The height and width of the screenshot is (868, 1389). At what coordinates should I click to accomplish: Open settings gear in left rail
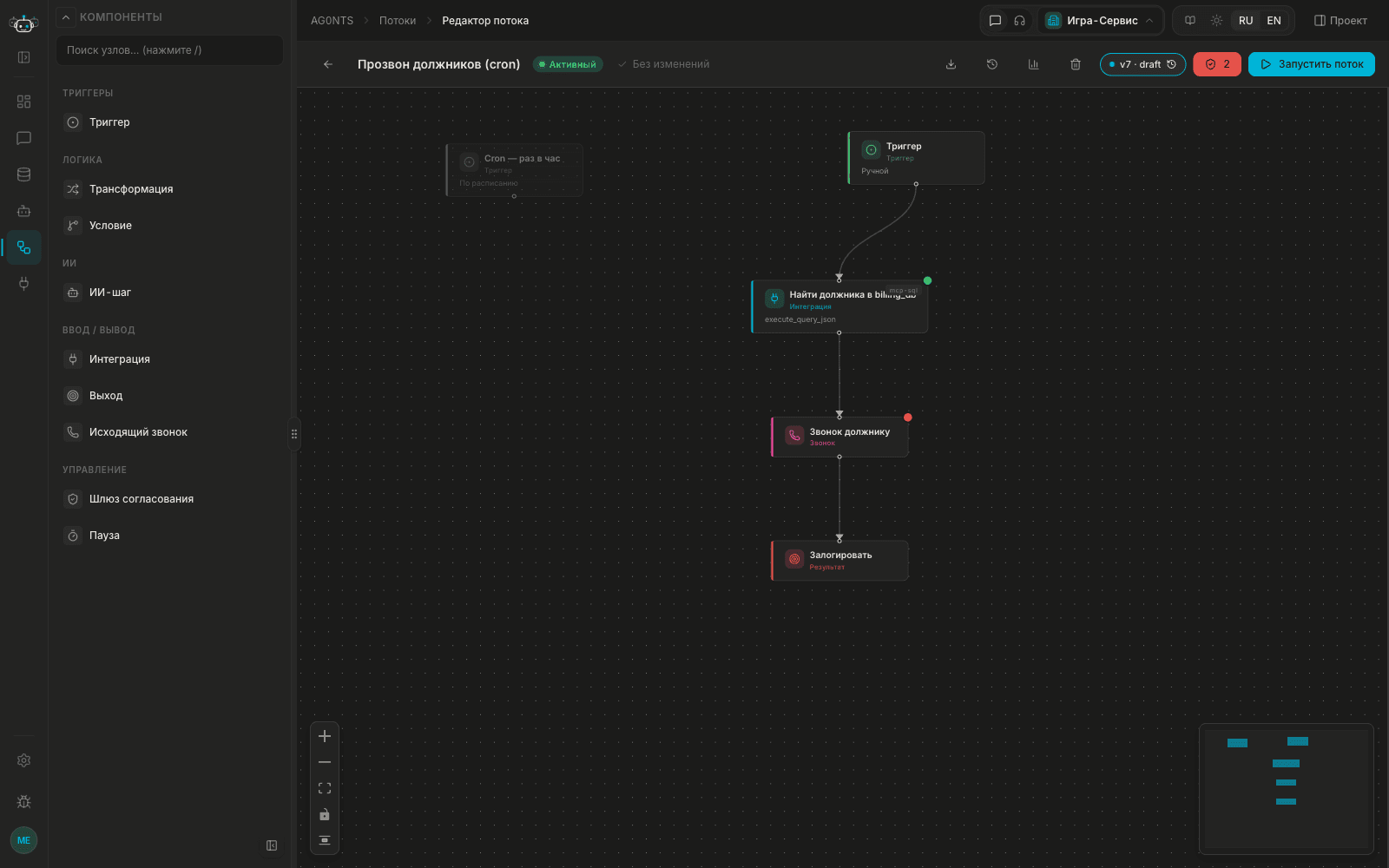[x=23, y=760]
